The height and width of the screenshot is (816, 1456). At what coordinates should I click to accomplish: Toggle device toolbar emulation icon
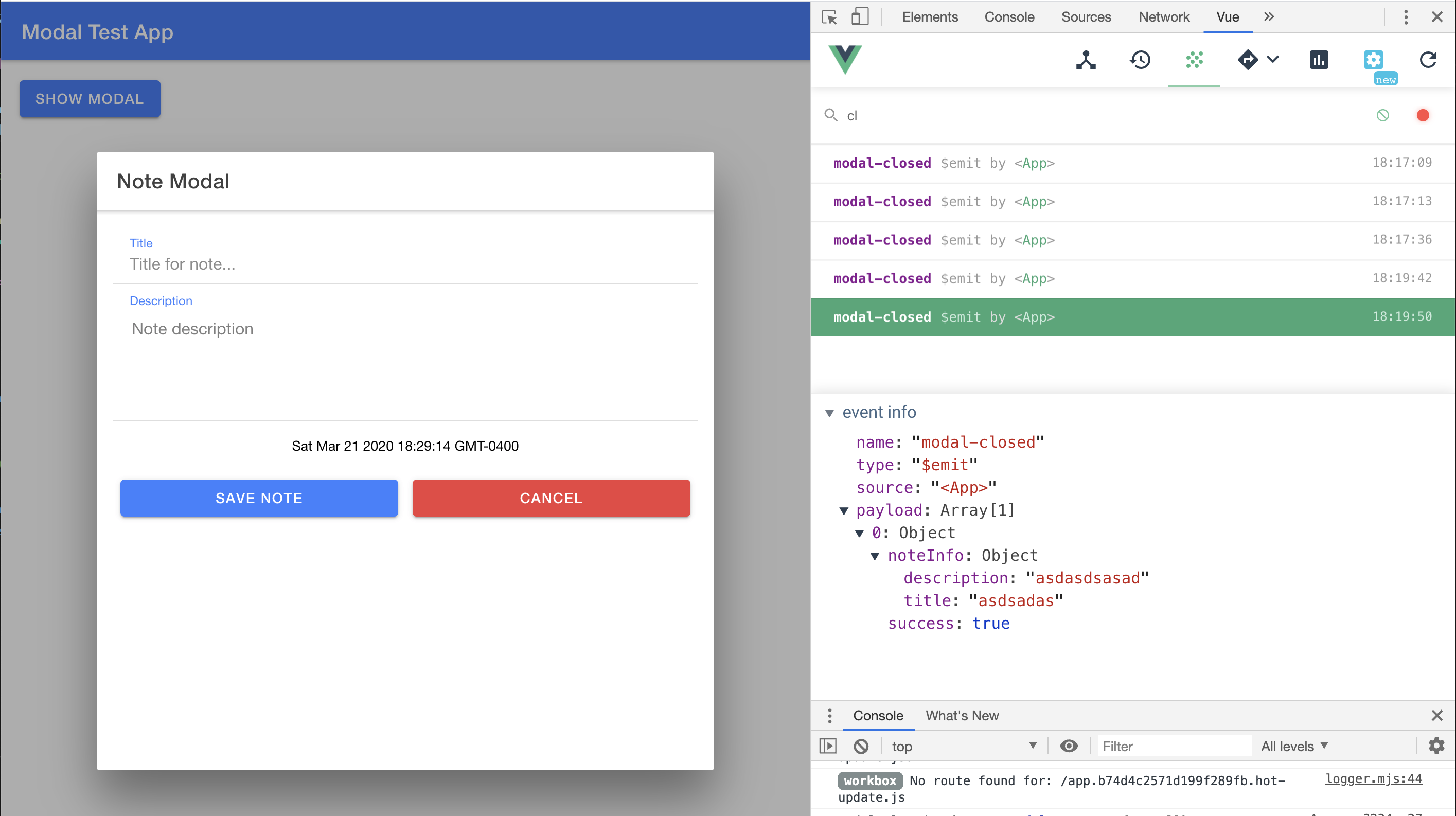pos(860,17)
